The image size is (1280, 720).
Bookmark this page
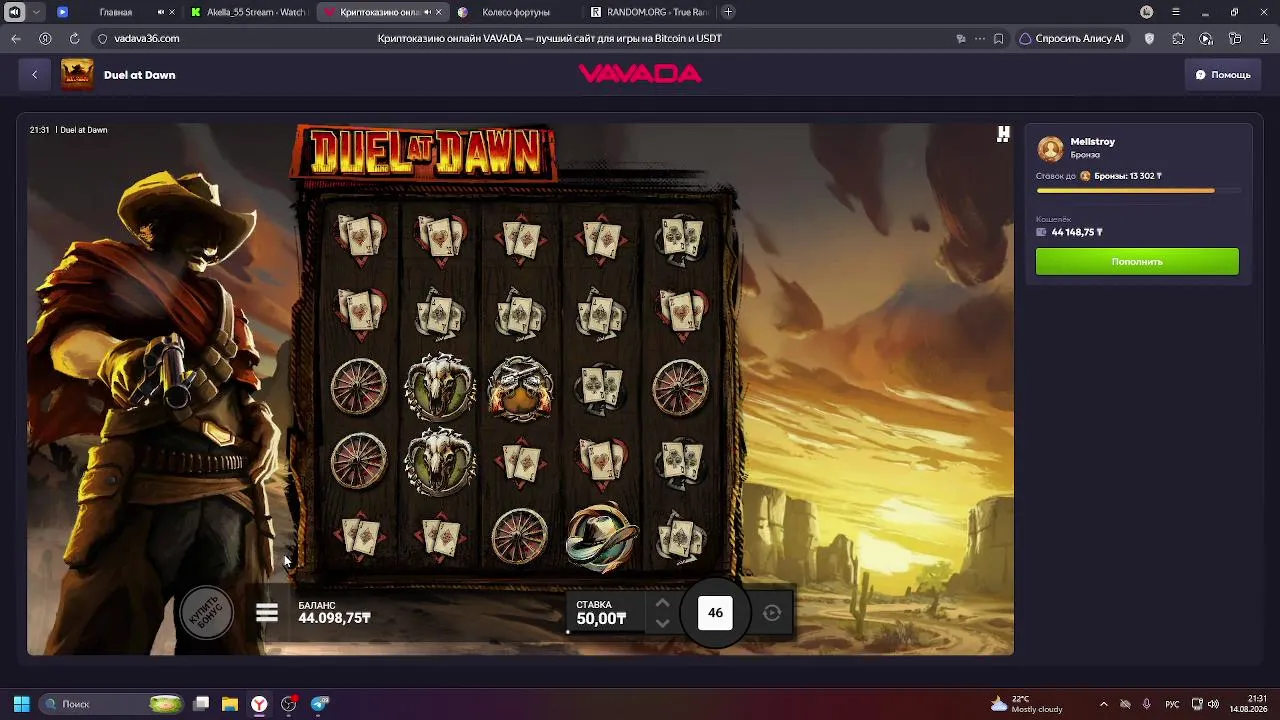(998, 39)
